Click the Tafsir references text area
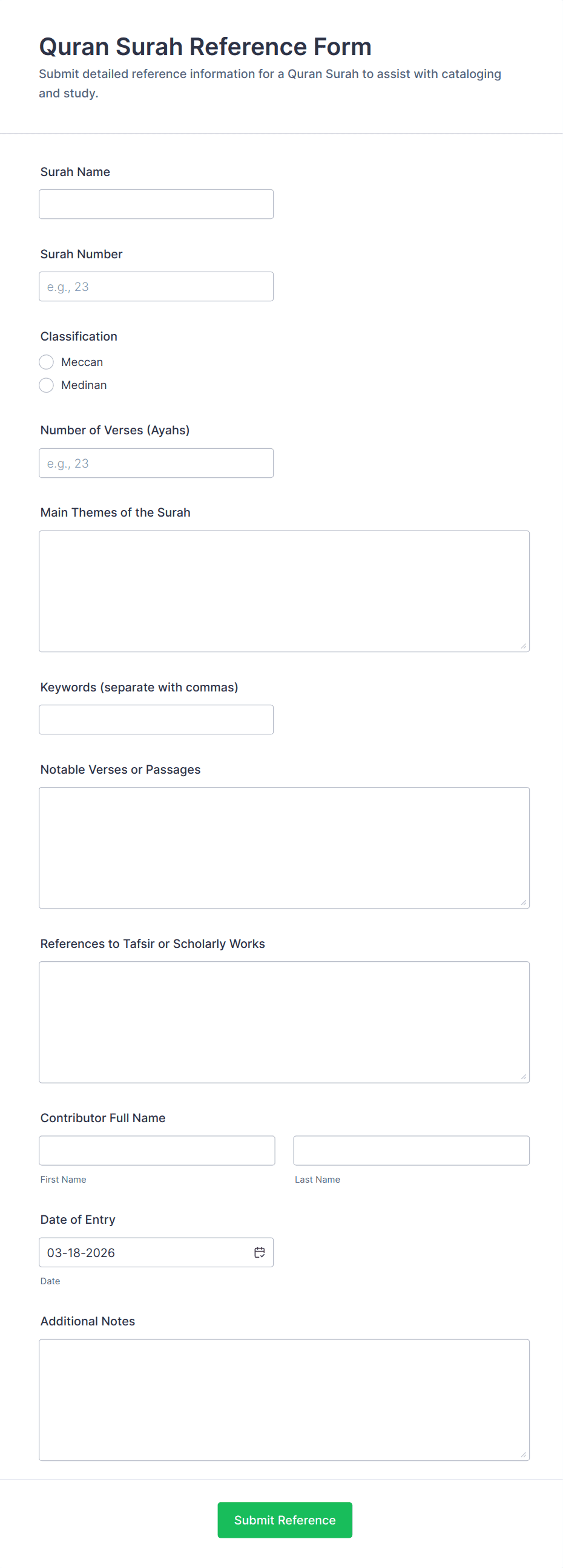The height and width of the screenshot is (1568, 563). click(284, 1022)
